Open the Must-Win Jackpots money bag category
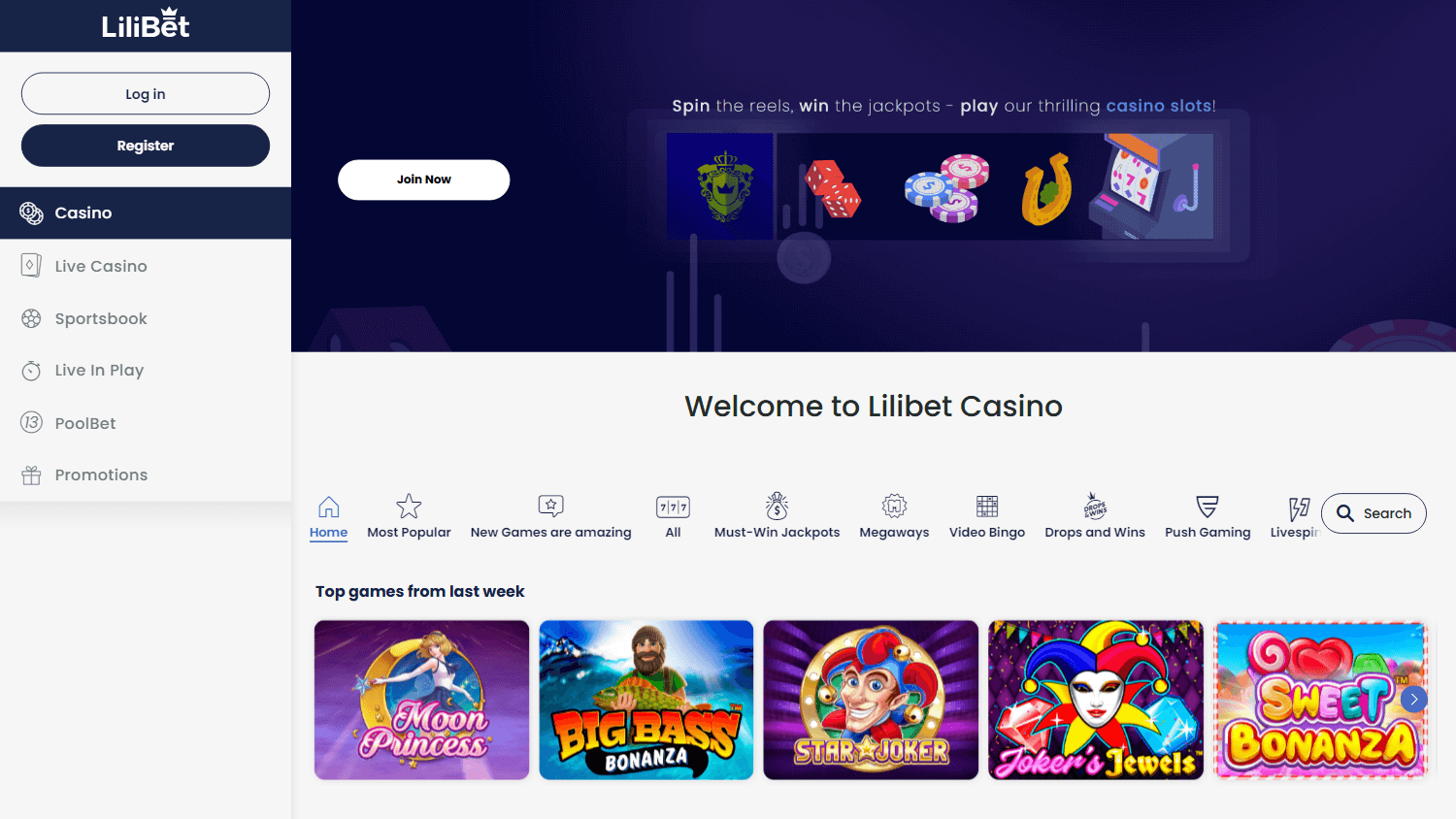Viewport: 1456px width, 819px height. [777, 507]
